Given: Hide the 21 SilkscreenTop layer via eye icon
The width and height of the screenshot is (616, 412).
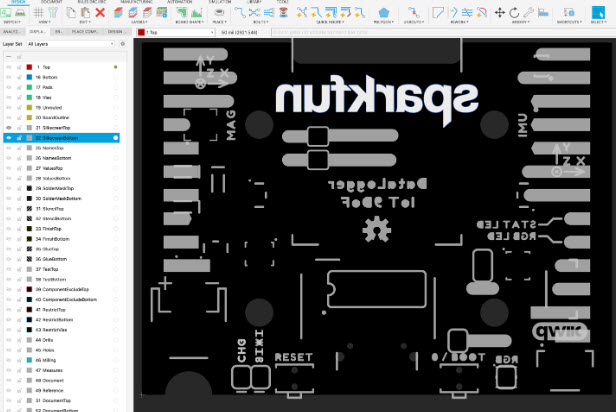Looking at the screenshot, I should tap(8, 128).
